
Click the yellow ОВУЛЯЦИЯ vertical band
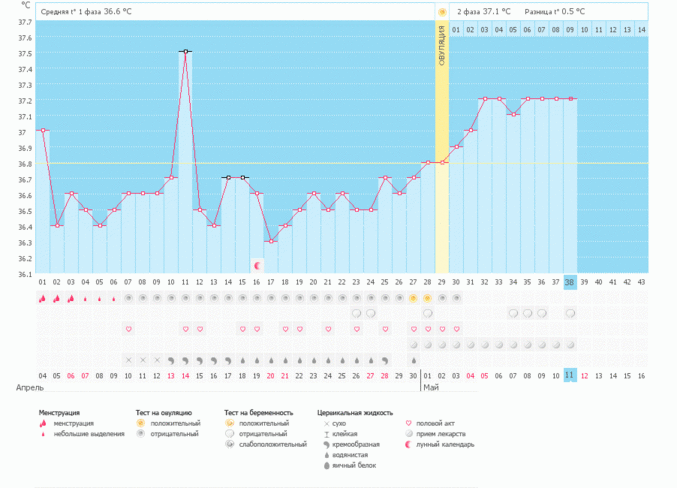[442, 150]
